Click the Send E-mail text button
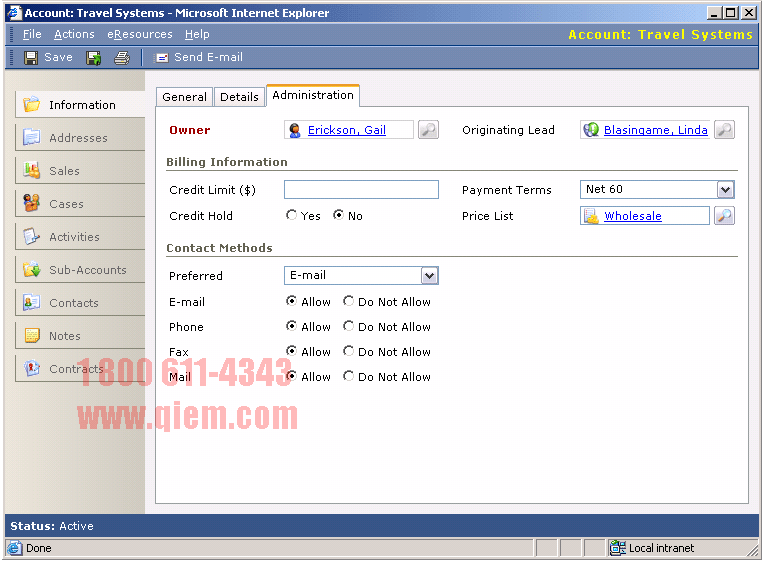The height and width of the screenshot is (561, 763). (208, 57)
